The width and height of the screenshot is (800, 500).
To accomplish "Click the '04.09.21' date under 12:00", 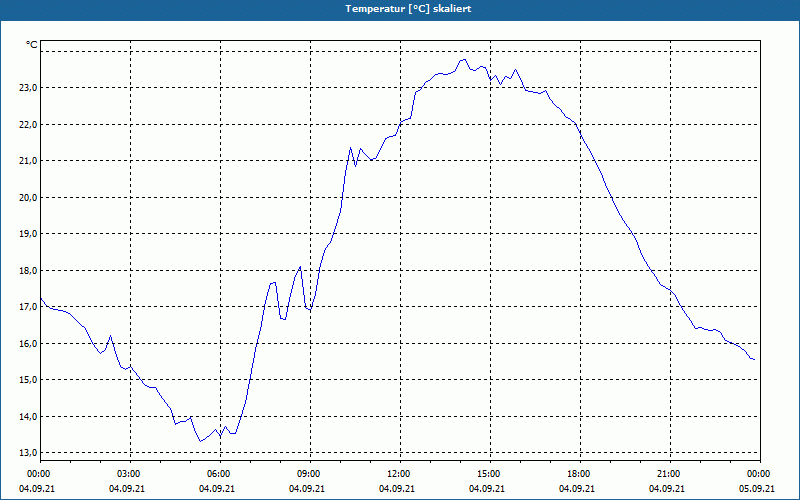I will (397, 489).
